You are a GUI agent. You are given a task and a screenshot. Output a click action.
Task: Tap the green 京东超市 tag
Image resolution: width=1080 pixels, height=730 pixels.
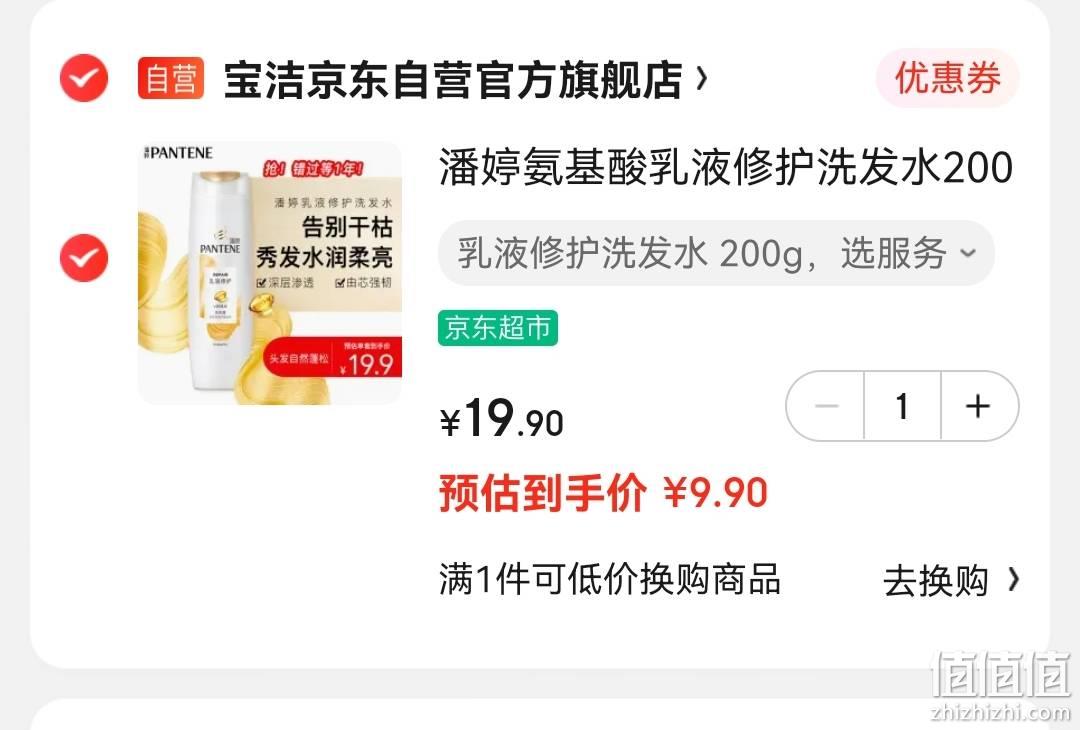point(498,328)
